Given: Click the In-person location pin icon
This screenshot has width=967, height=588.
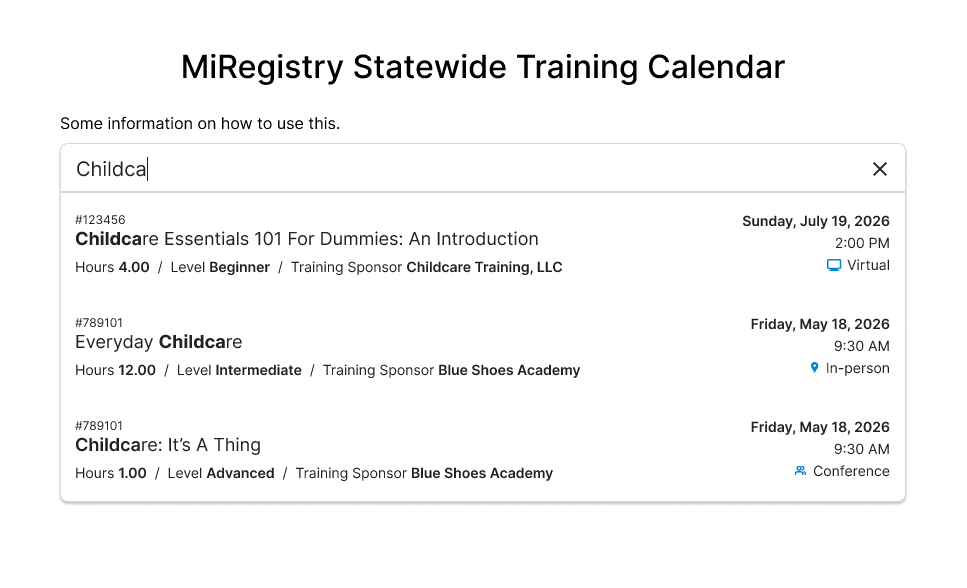Looking at the screenshot, I should pyautogui.click(x=814, y=368).
